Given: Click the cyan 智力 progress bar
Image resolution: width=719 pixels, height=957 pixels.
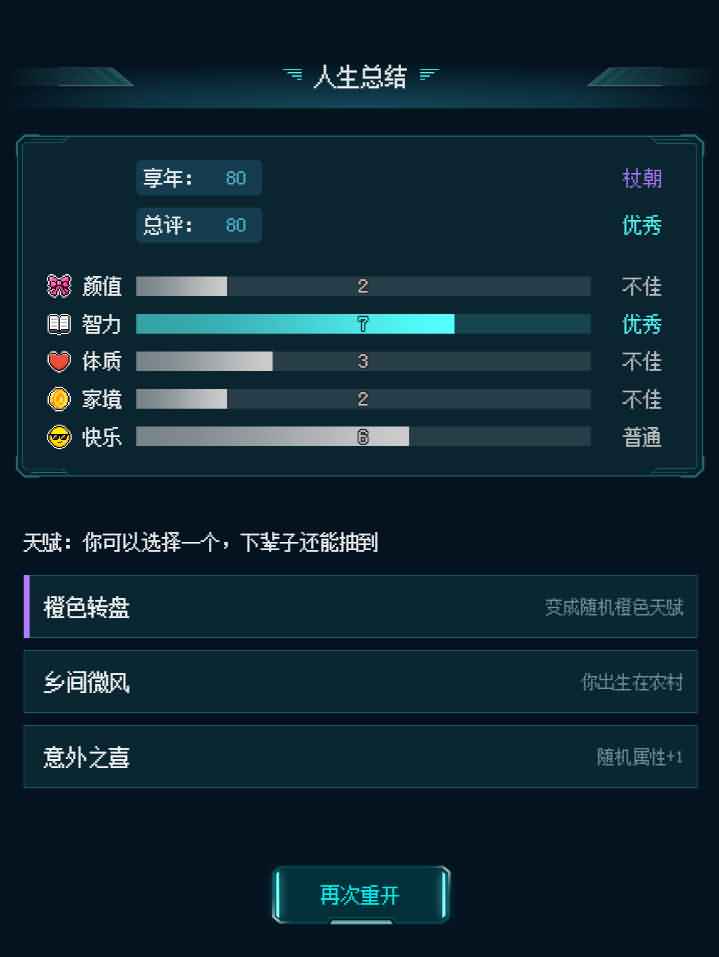Looking at the screenshot, I should click(363, 324).
